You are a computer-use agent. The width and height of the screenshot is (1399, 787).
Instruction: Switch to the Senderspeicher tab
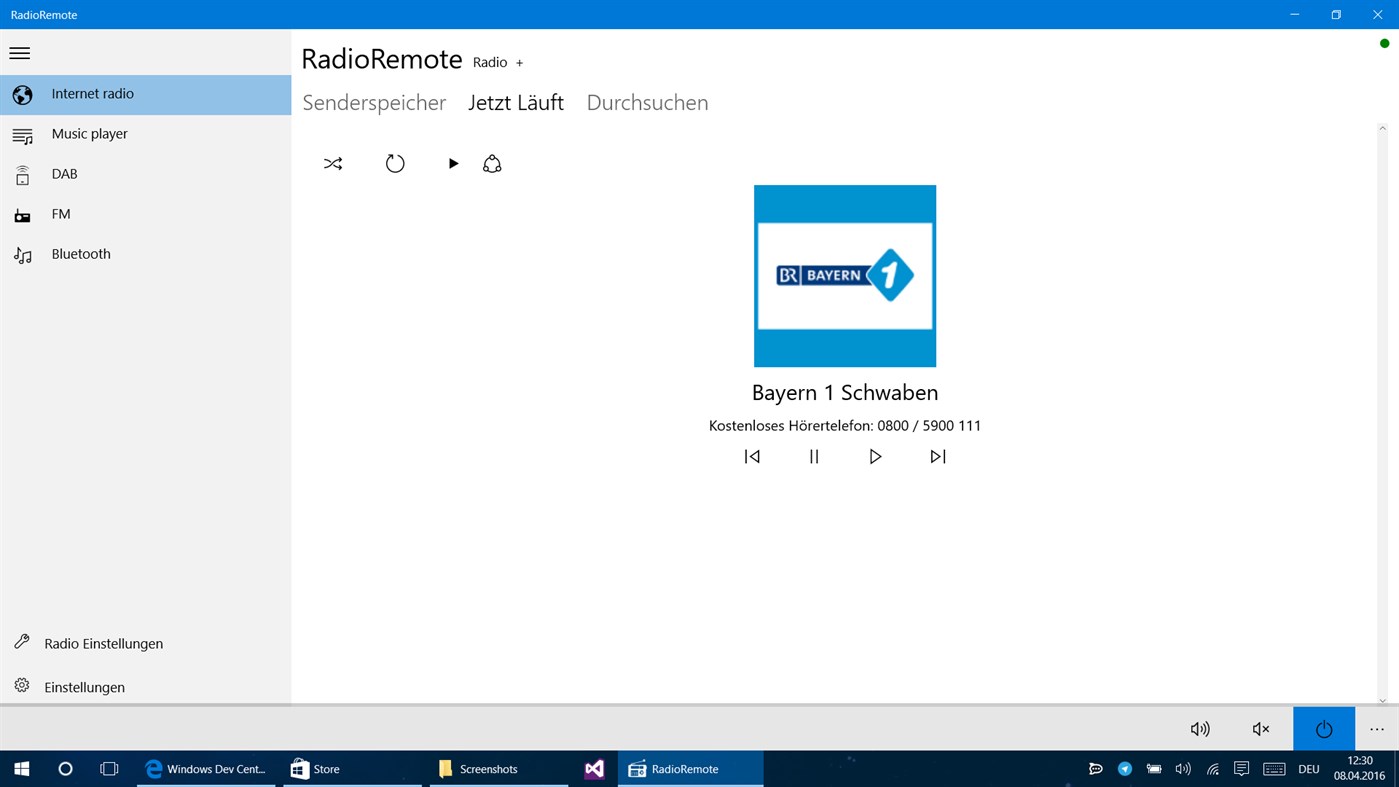374,102
